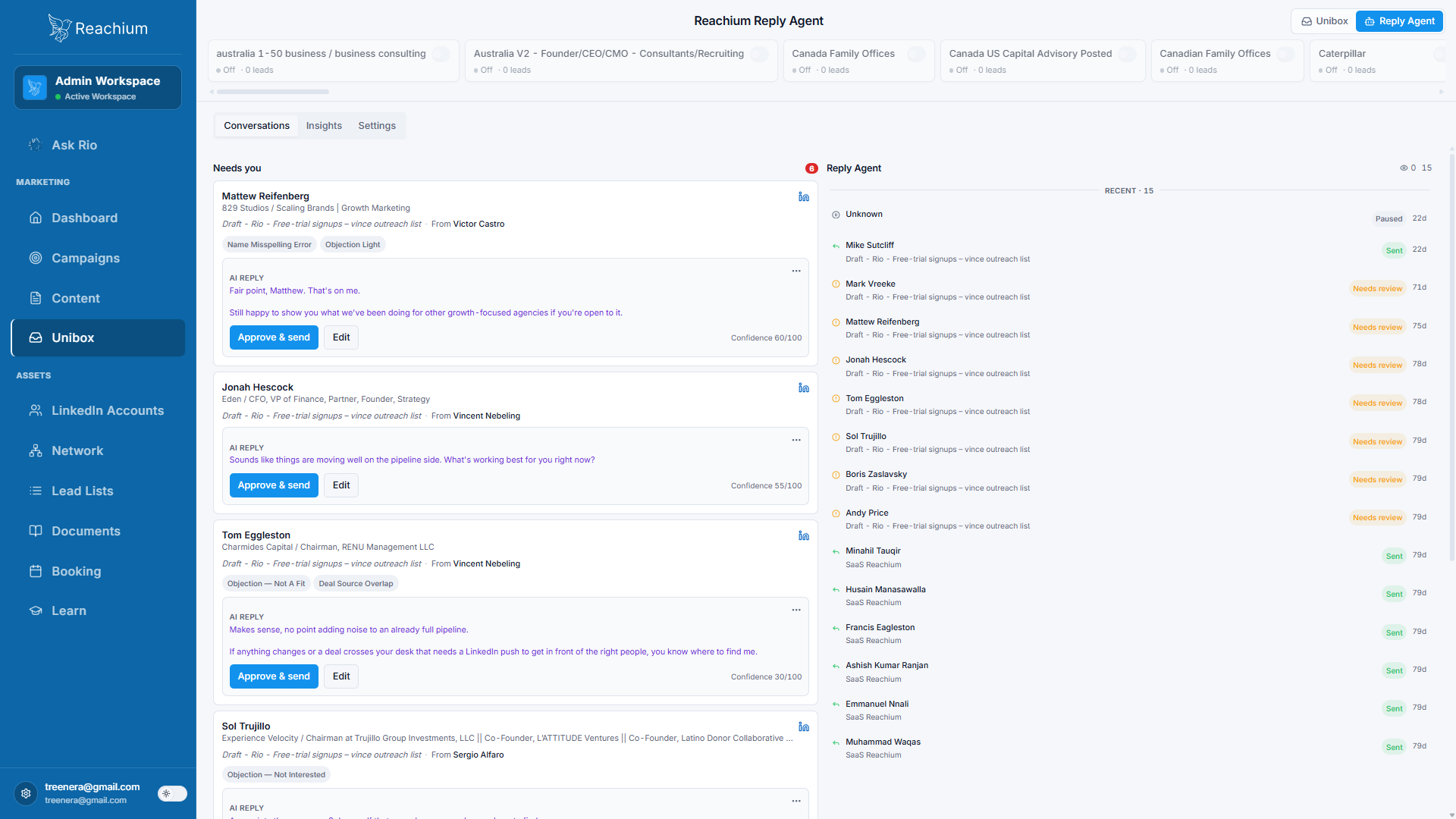Switch to Unibox view at top right
Viewport: 1456px width, 819px height.
pos(1324,21)
